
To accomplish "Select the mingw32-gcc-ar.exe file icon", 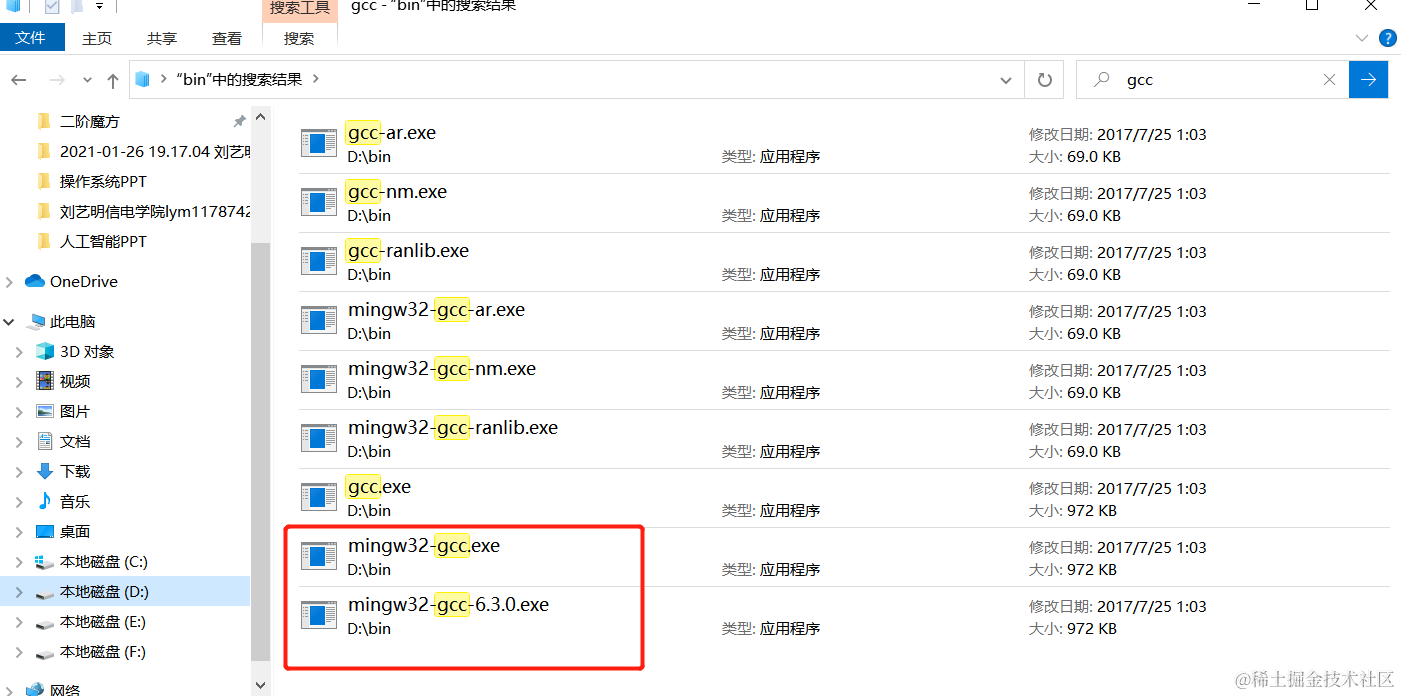I will (319, 320).
